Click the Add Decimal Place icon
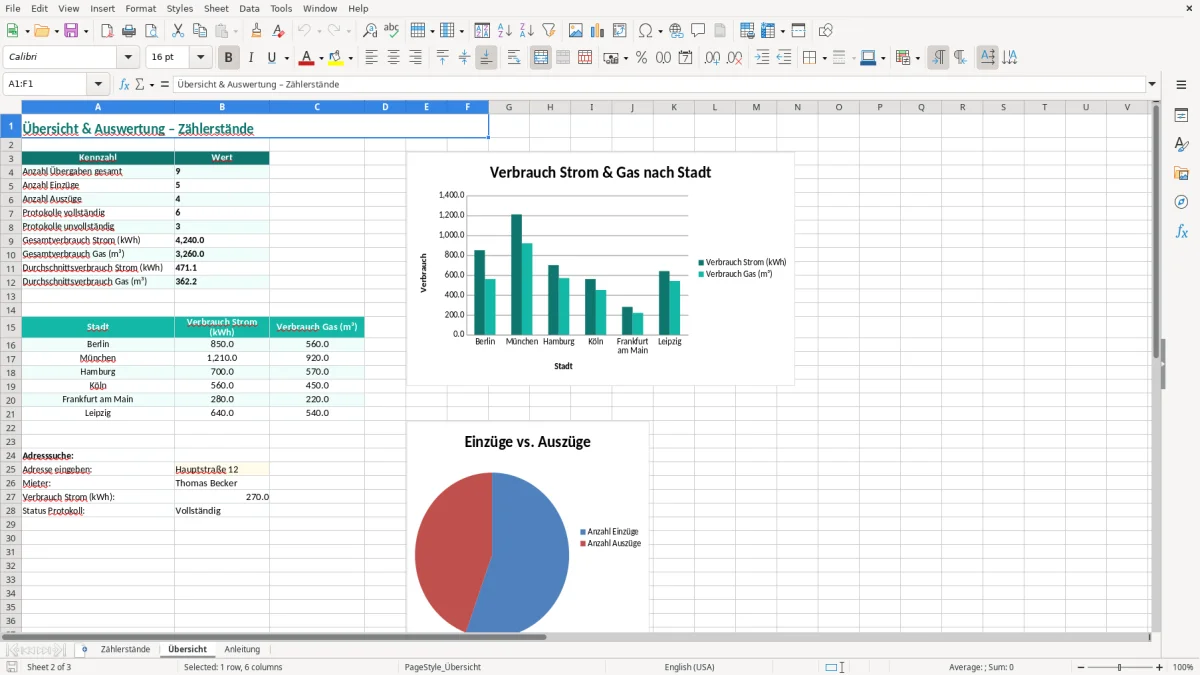This screenshot has width=1200, height=675. 712,58
